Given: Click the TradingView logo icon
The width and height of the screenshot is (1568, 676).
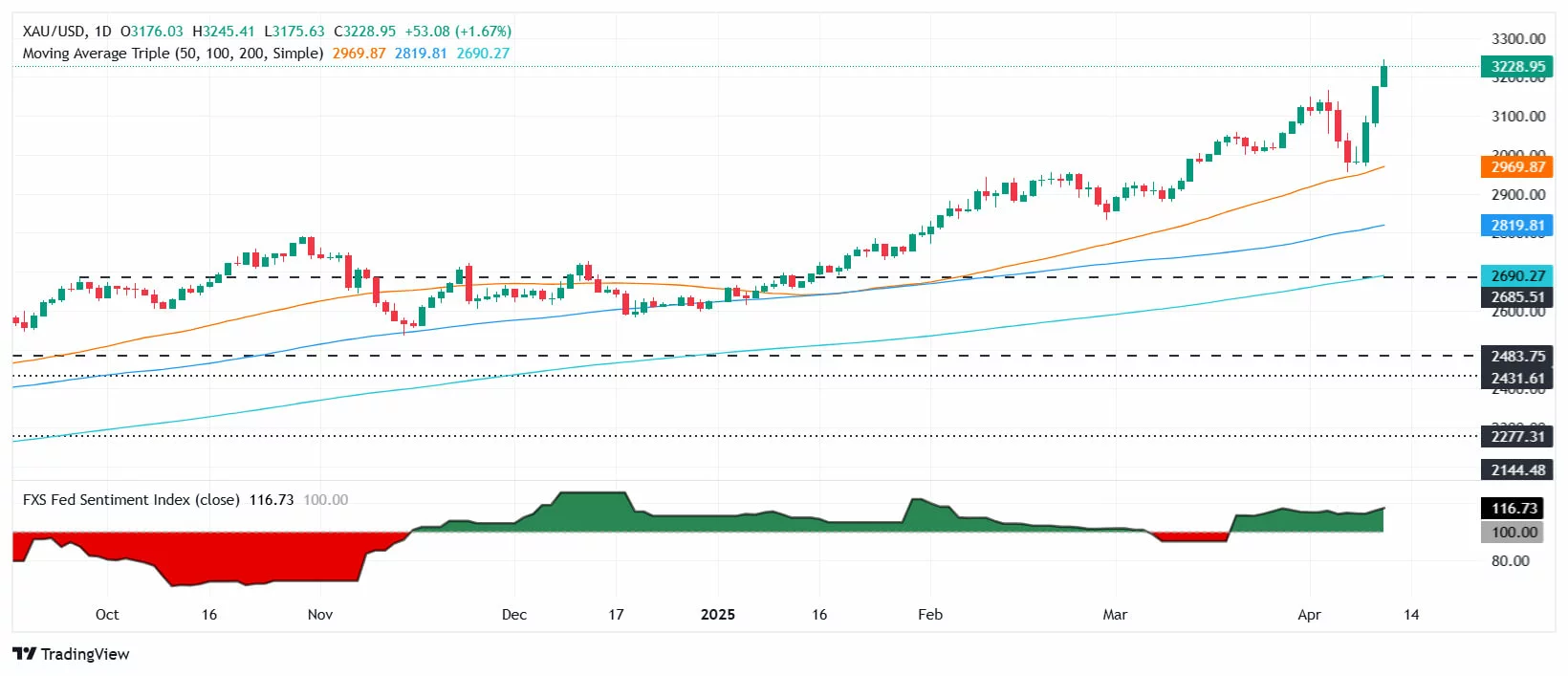Looking at the screenshot, I should tap(24, 654).
